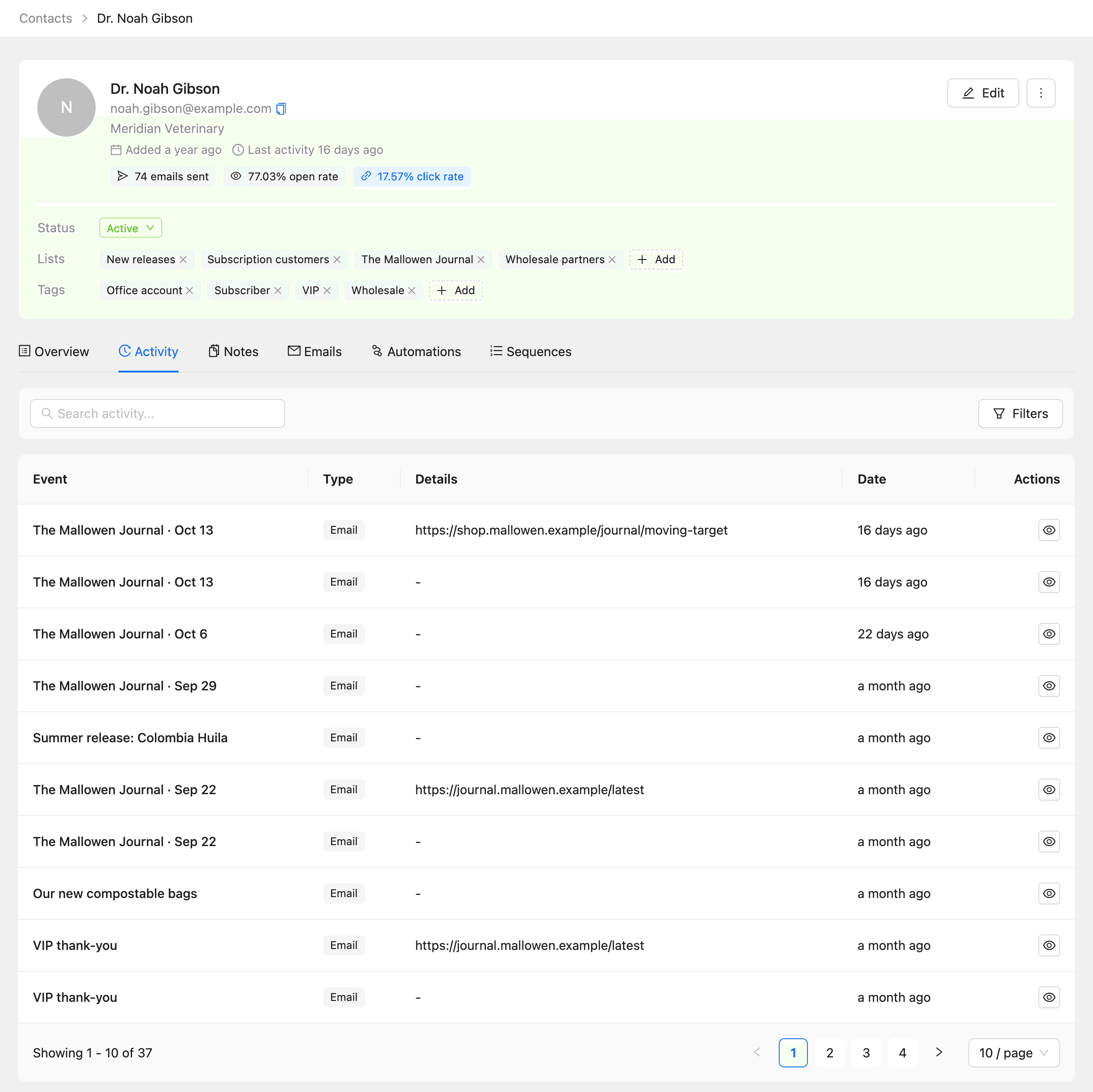The image size is (1093, 1092).
Task: View Summer release: Colombia Huila event
Action: pyautogui.click(x=1049, y=738)
